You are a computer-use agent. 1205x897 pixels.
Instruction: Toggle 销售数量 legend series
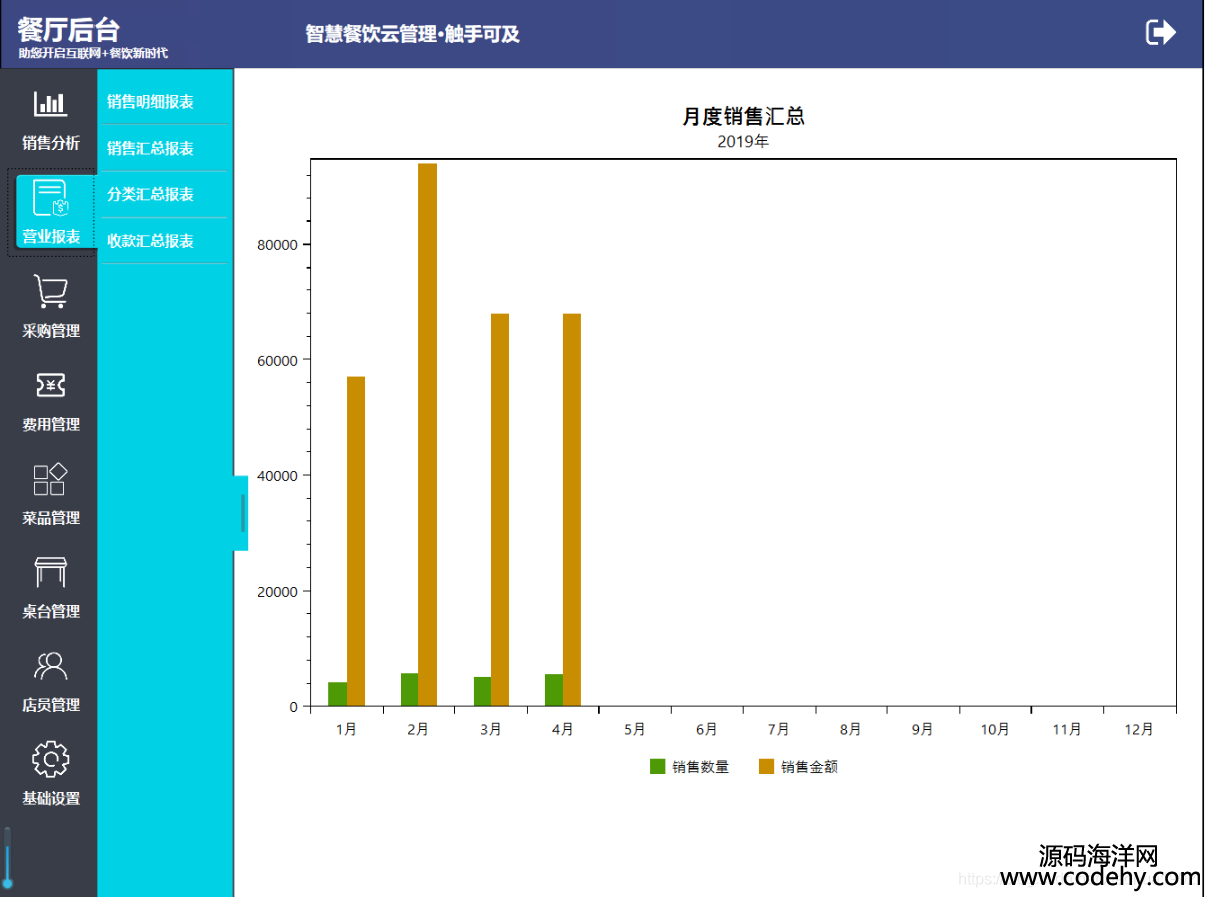pyautogui.click(x=689, y=767)
